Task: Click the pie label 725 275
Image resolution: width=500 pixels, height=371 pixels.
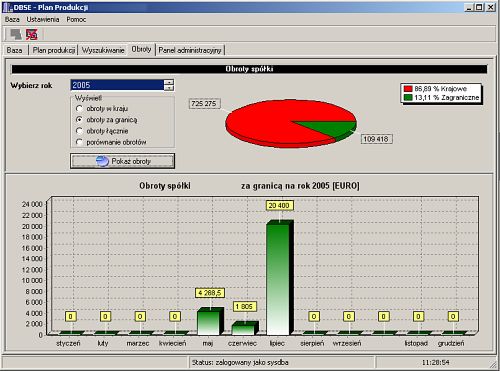Action: [x=204, y=104]
